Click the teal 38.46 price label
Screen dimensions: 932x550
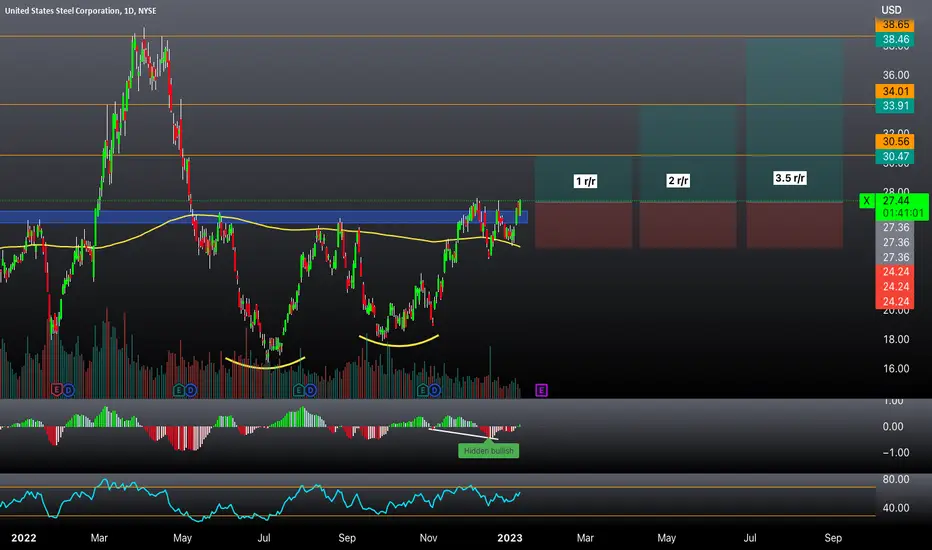point(895,40)
